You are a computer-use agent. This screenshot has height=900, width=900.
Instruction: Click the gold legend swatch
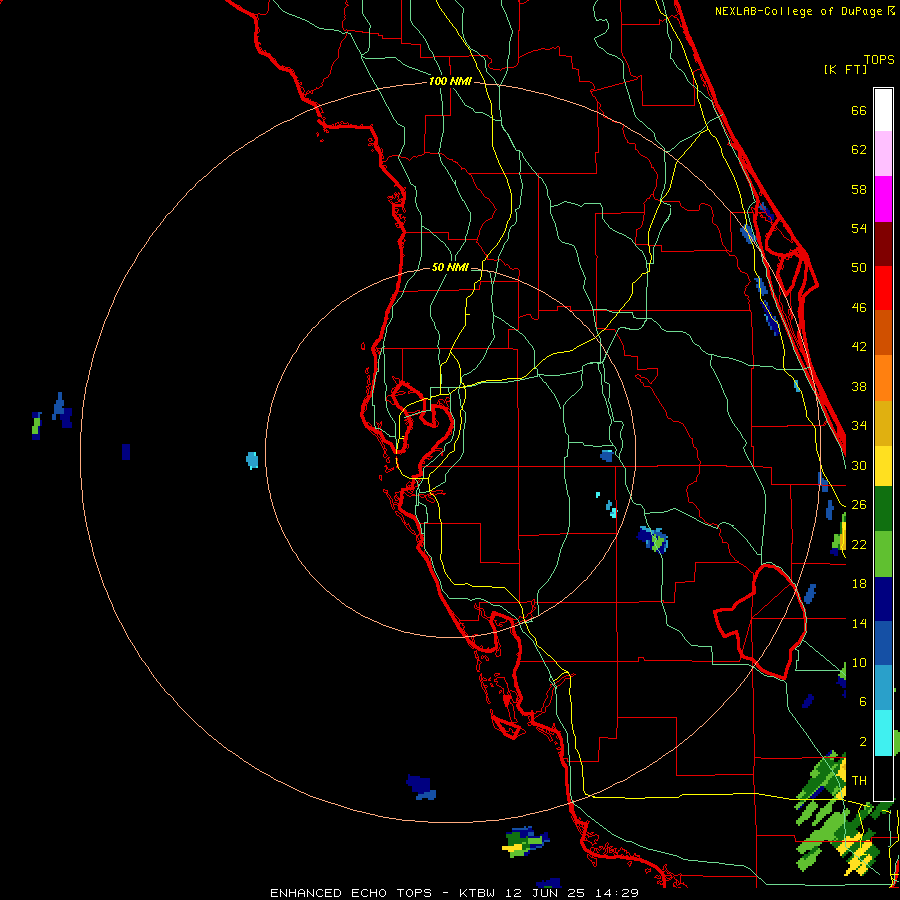pyautogui.click(x=883, y=423)
